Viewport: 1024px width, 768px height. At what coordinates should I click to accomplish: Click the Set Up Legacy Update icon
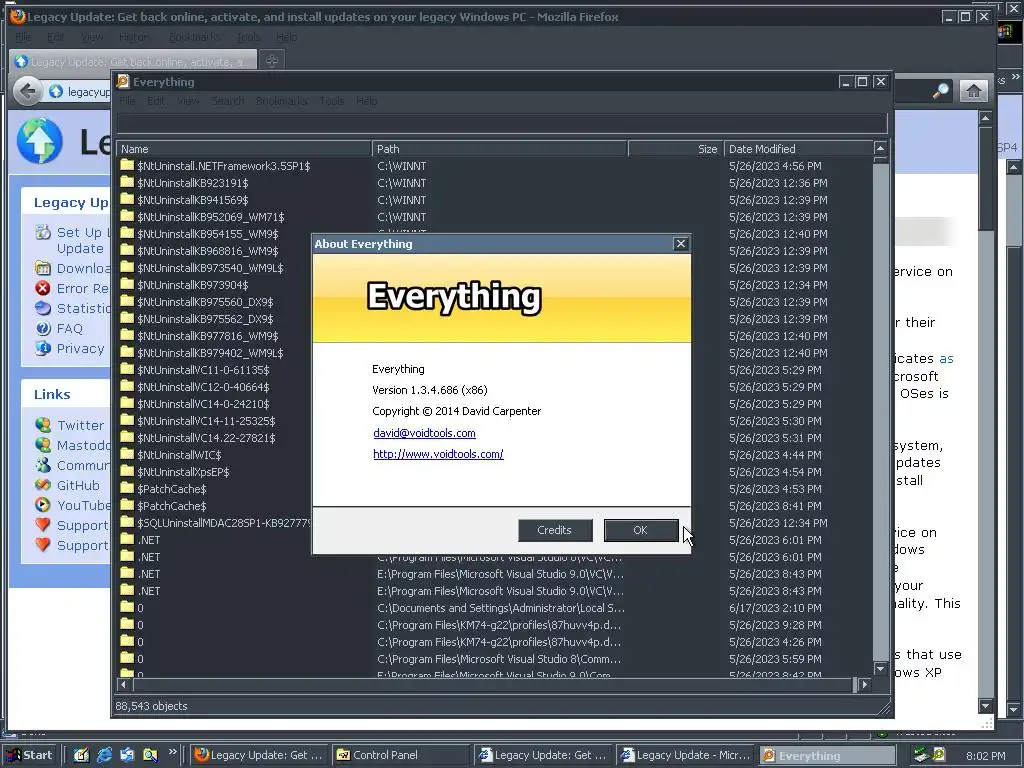click(43, 232)
